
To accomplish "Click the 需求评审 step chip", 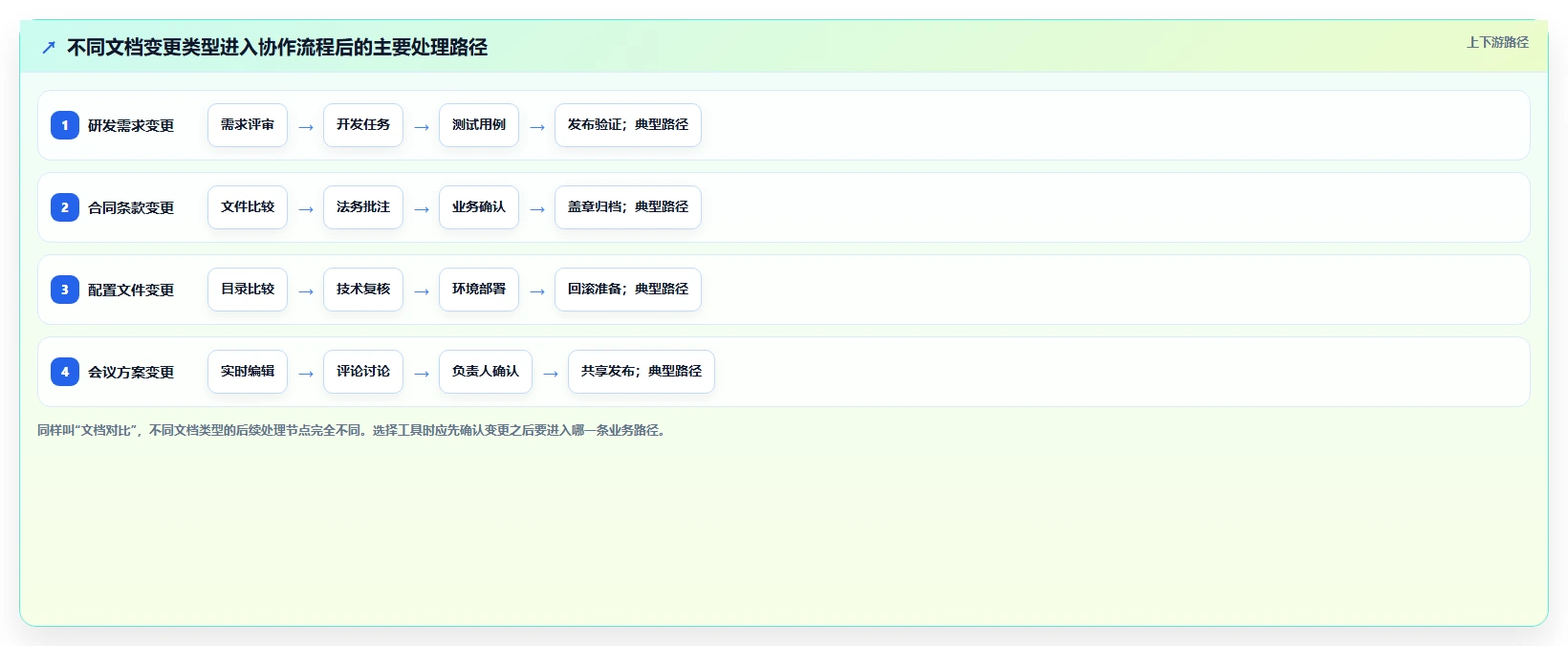I will tap(248, 125).
